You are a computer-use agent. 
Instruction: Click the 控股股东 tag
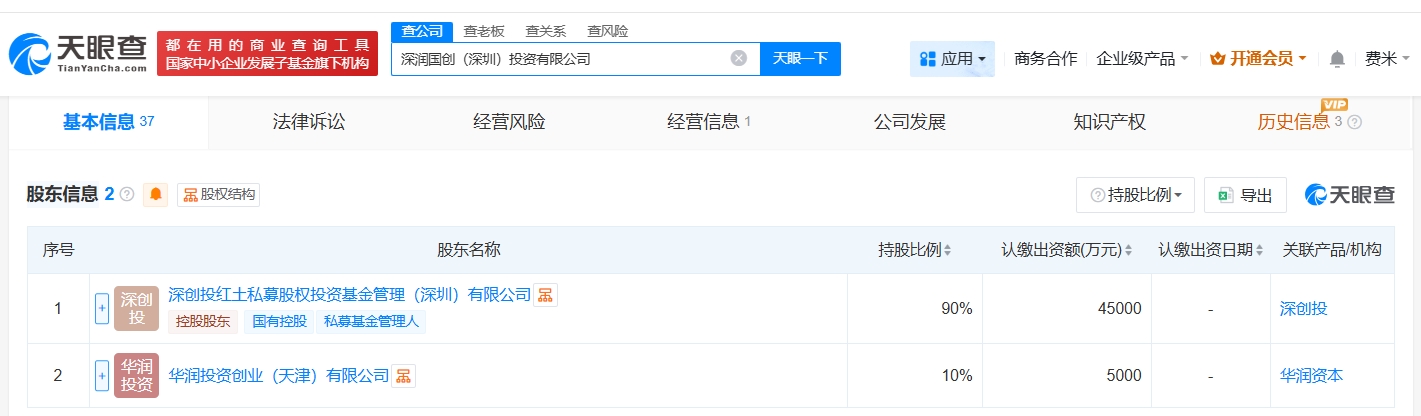203,322
